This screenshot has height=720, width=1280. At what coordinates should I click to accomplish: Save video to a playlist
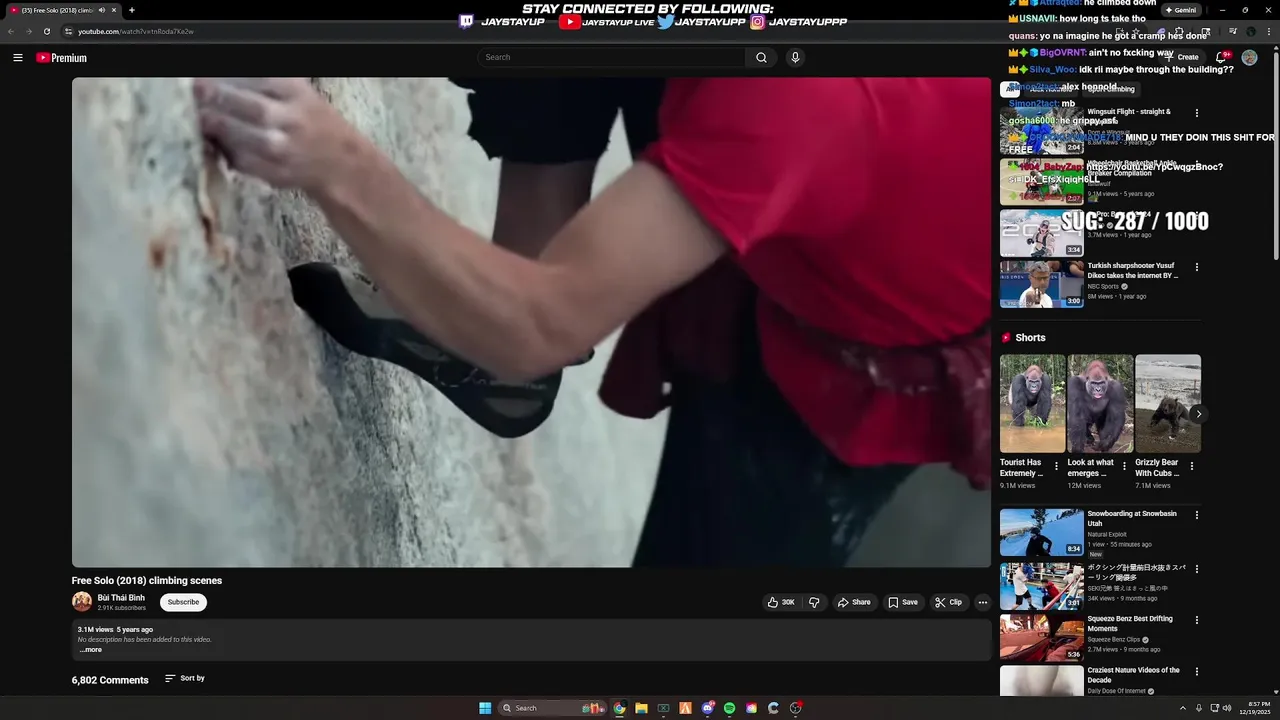tap(902, 602)
